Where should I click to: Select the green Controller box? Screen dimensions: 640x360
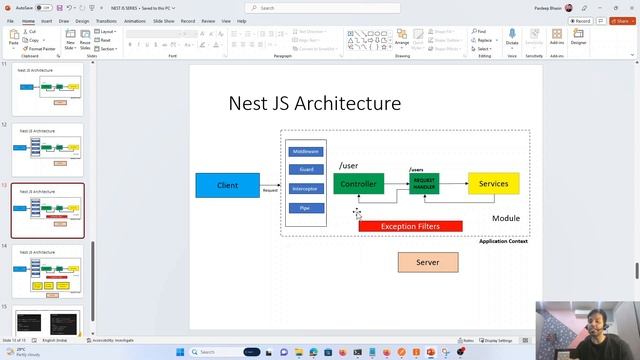pos(358,184)
